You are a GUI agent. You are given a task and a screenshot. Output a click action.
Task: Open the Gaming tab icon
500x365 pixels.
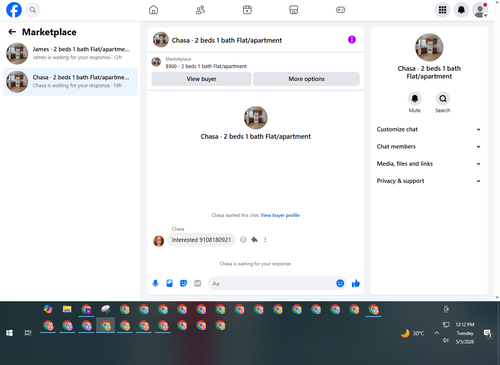coord(340,10)
